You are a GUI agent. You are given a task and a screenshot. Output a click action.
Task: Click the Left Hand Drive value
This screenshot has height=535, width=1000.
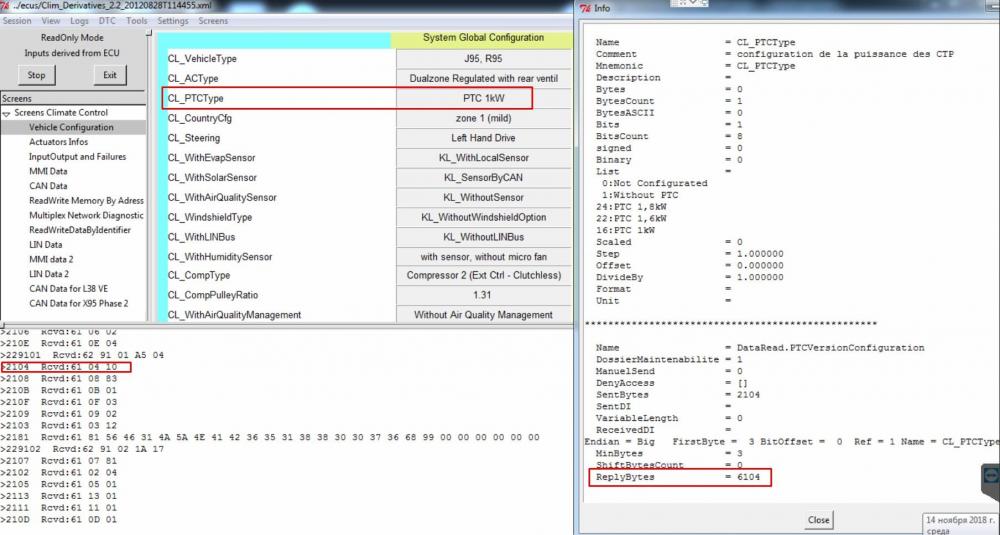pos(483,138)
